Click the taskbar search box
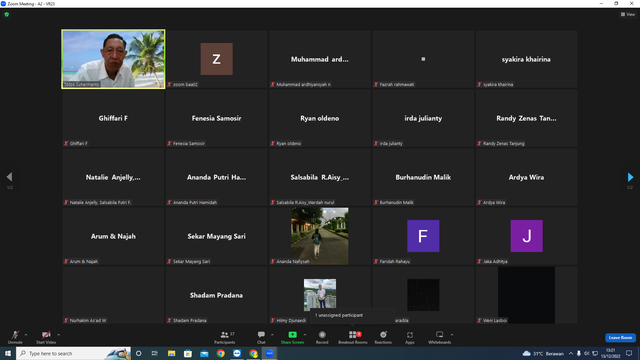Image resolution: width=640 pixels, height=360 pixels. tap(73, 353)
